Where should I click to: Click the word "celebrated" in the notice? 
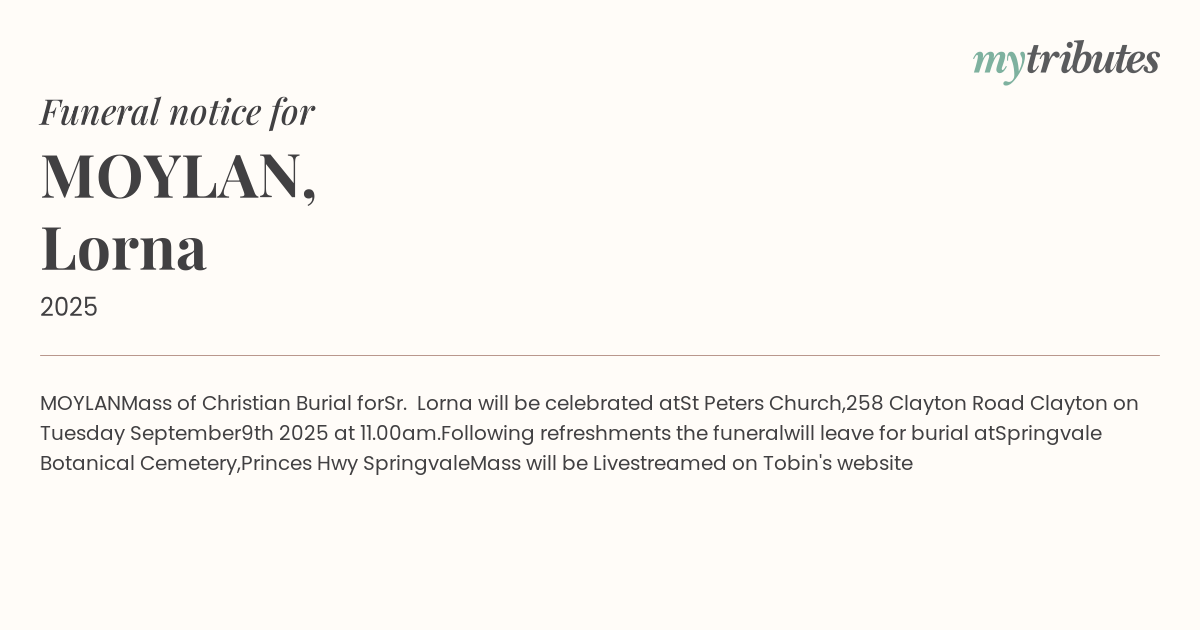click(598, 403)
